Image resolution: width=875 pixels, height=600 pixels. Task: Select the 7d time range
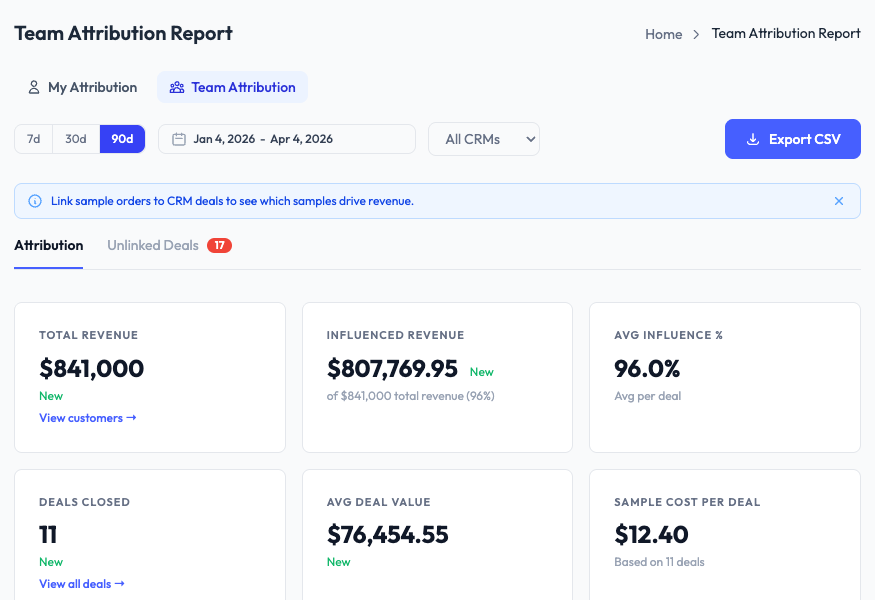[x=32, y=139]
